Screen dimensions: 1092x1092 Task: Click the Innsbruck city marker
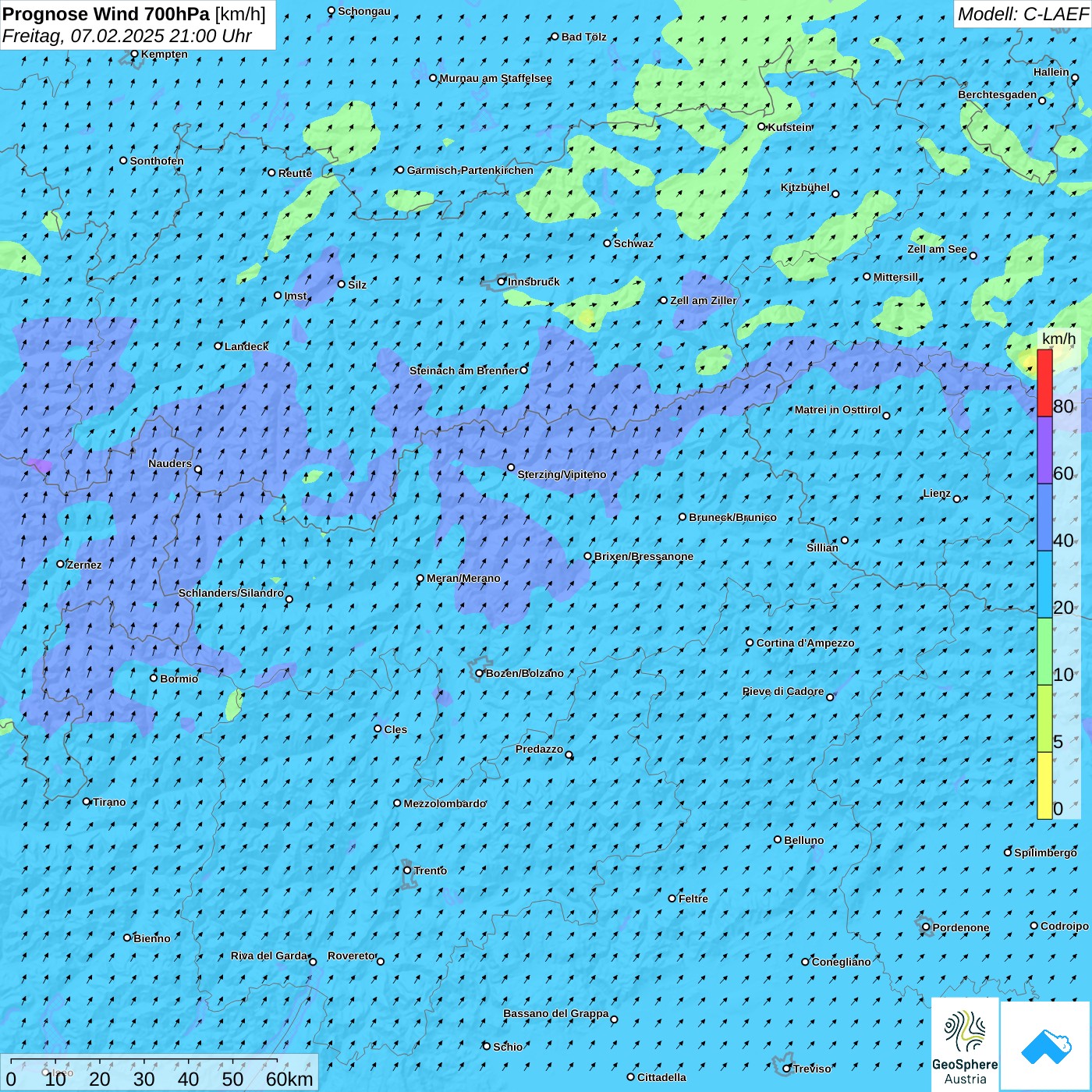[502, 282]
